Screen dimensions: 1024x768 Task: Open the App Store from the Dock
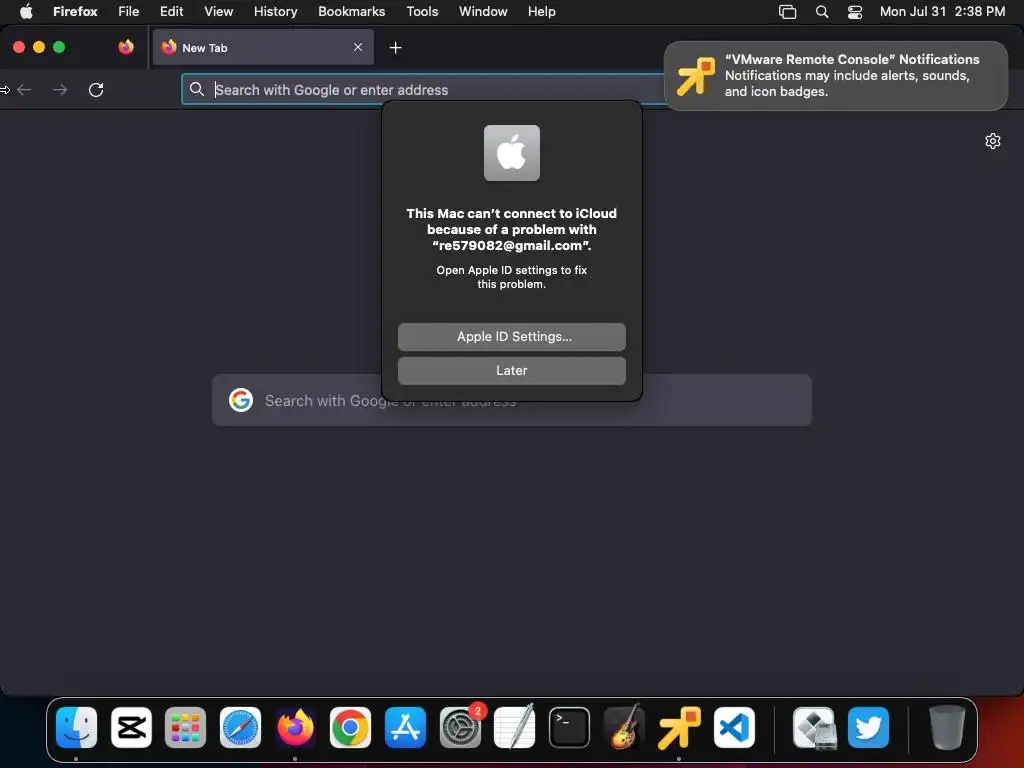click(405, 727)
